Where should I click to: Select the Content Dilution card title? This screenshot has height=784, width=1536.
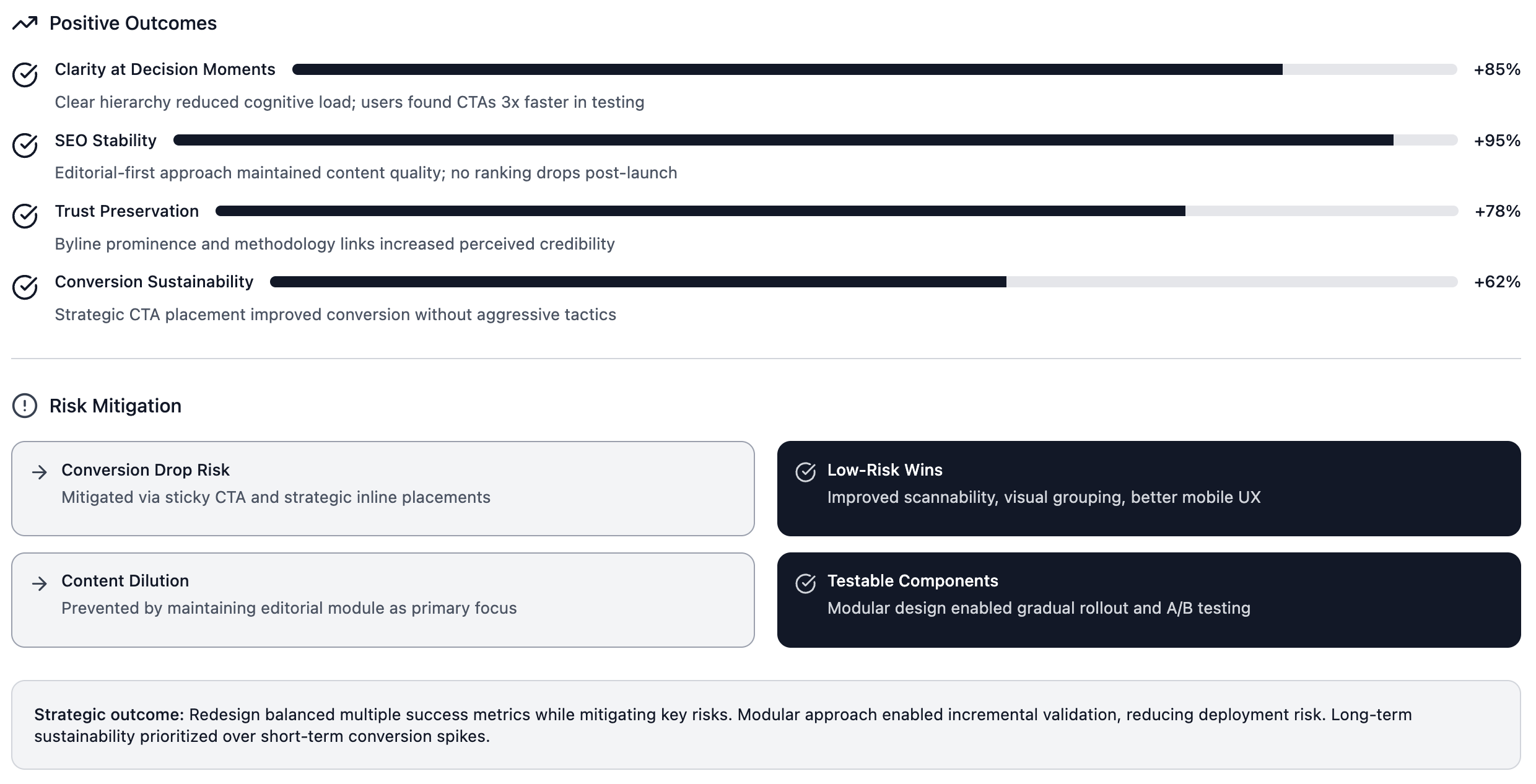(x=125, y=581)
